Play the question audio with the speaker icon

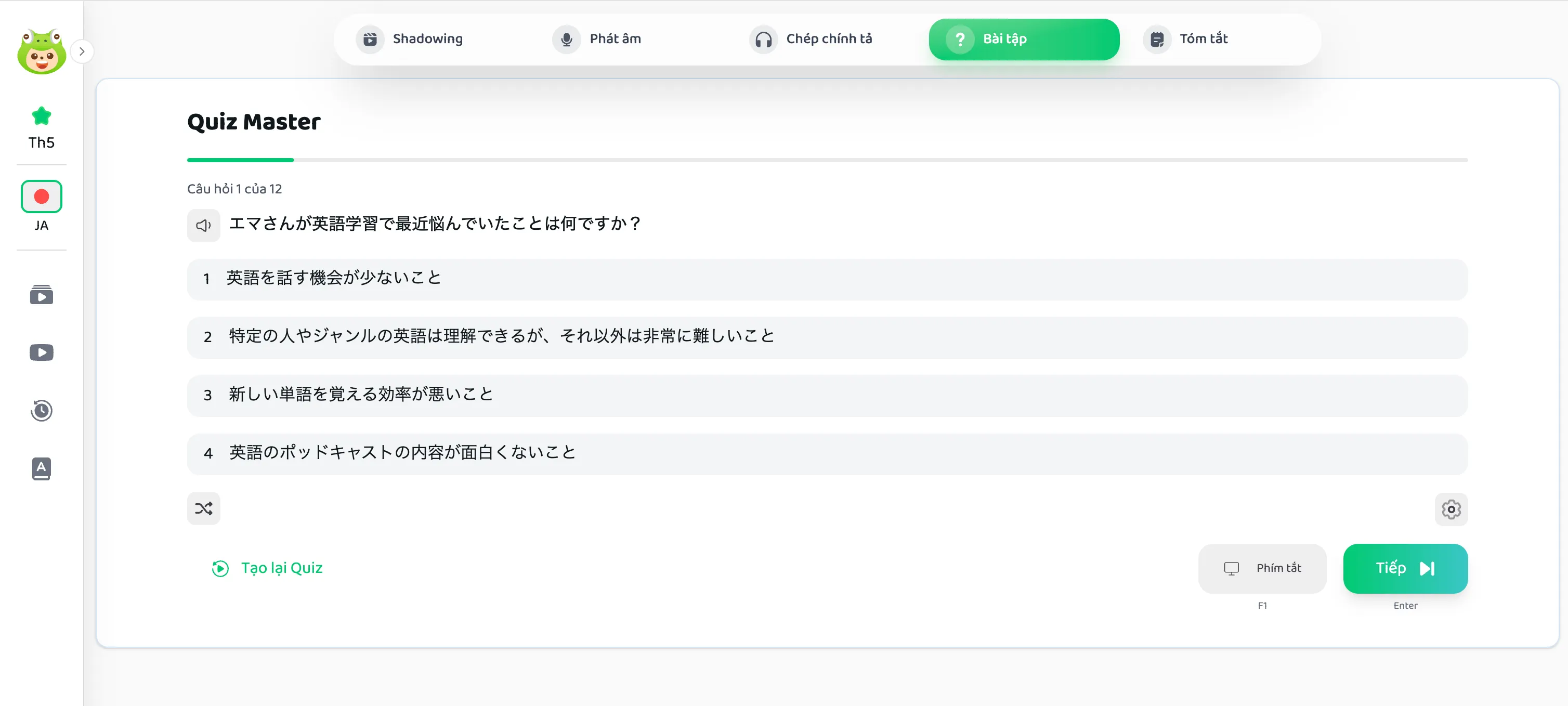pyautogui.click(x=203, y=226)
